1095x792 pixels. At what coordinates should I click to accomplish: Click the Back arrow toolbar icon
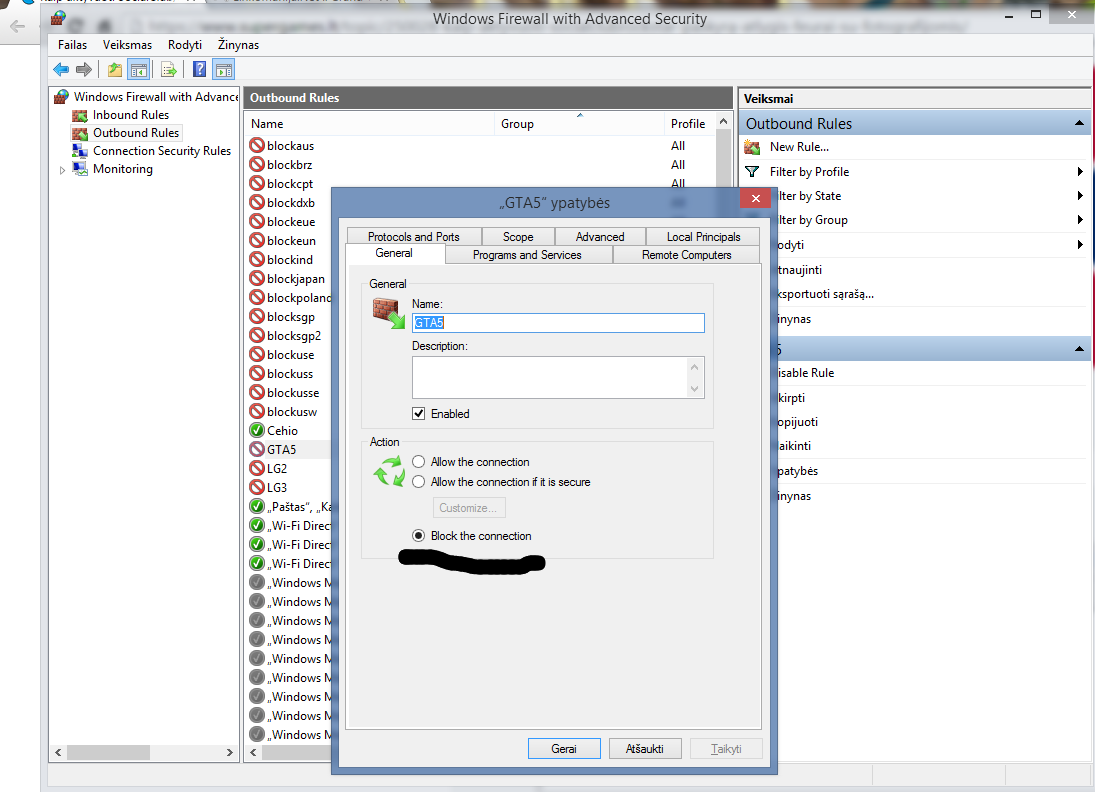(62, 69)
